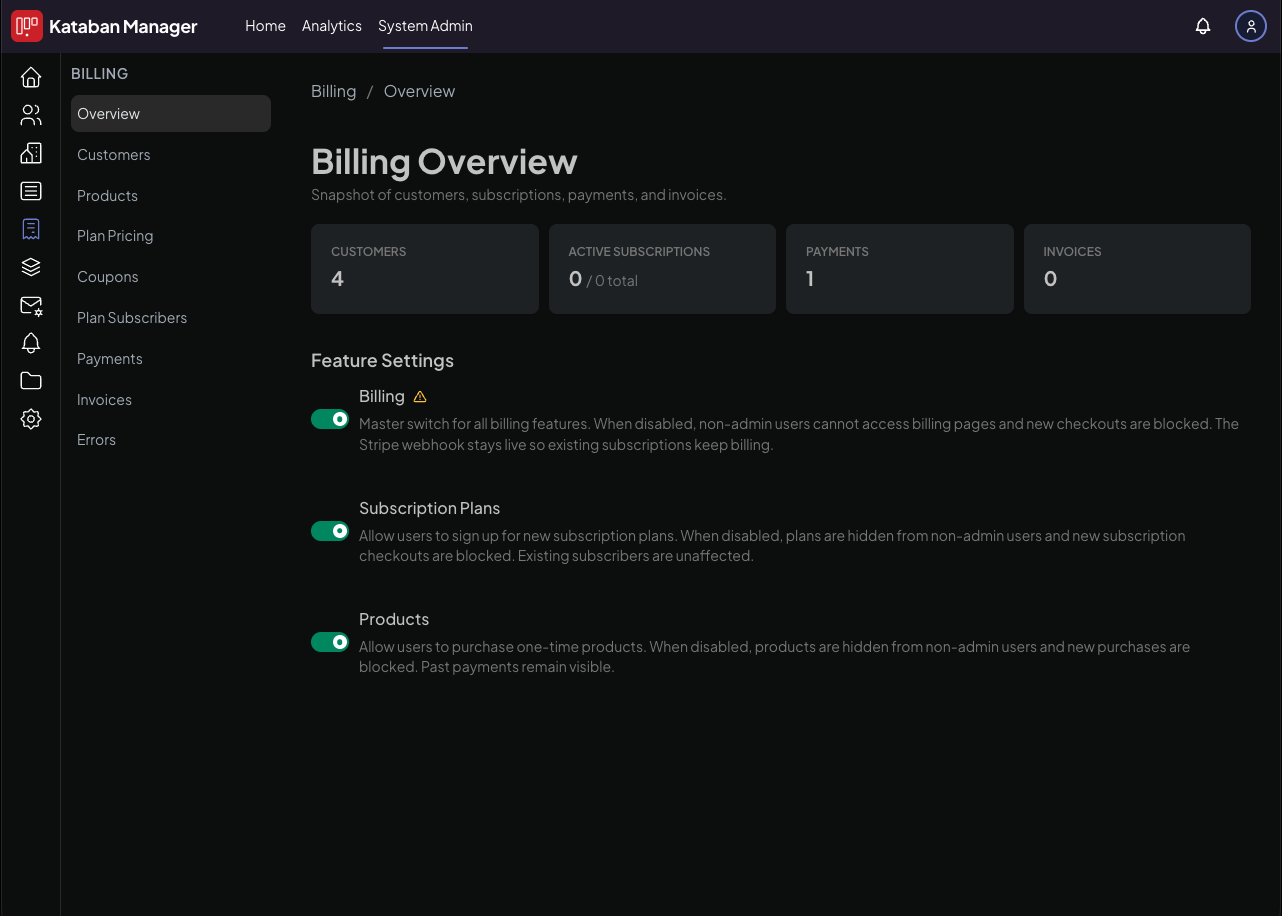Toggle the Billing master switch
Image resolution: width=1282 pixels, height=916 pixels.
[330, 419]
